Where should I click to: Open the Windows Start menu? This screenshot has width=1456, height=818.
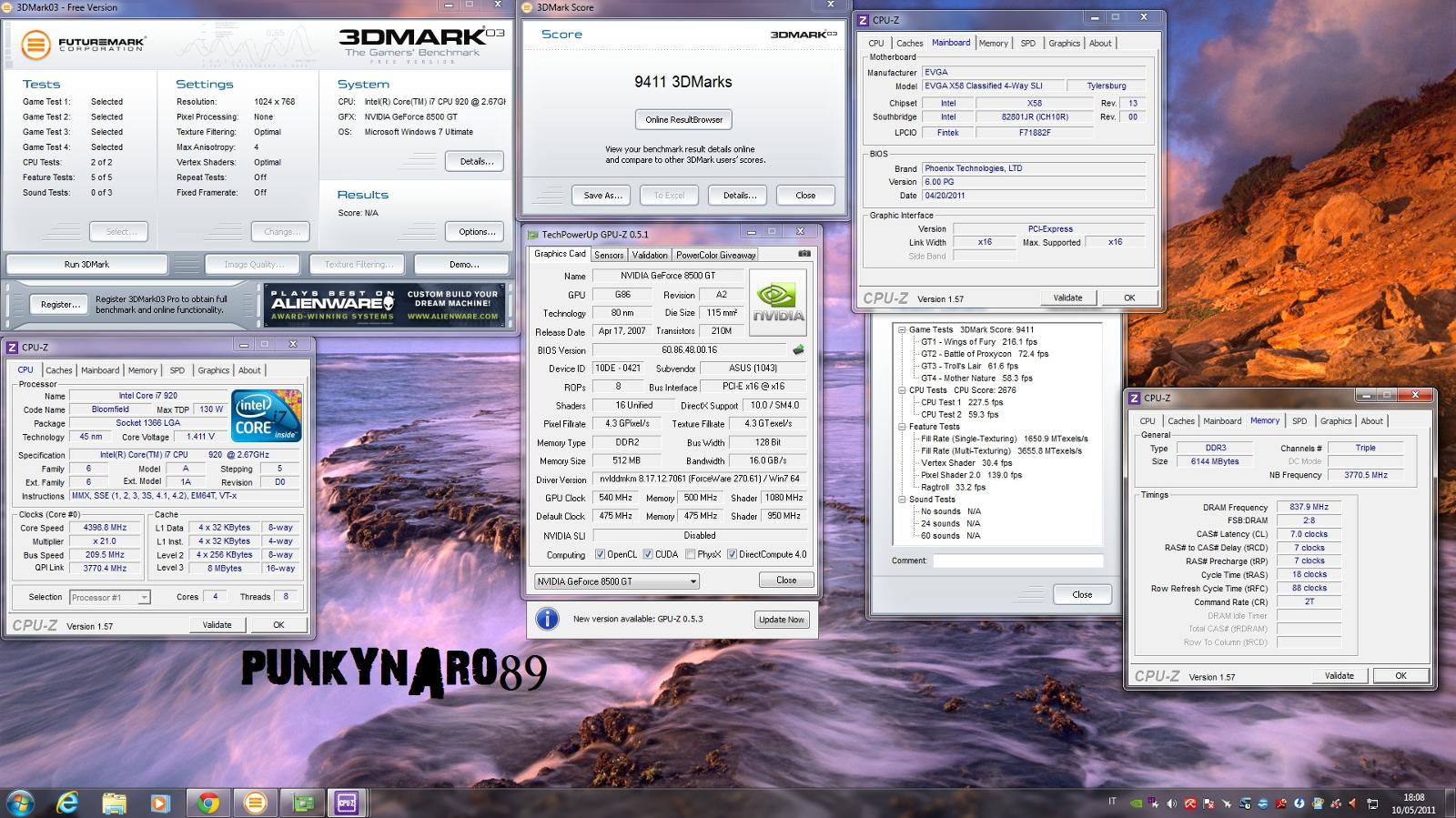point(20,802)
